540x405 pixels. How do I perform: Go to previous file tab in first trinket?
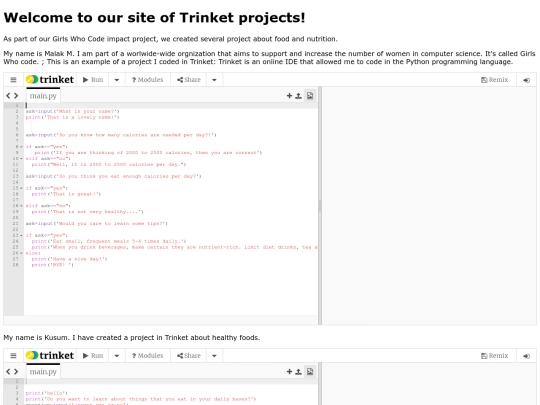pos(8,96)
